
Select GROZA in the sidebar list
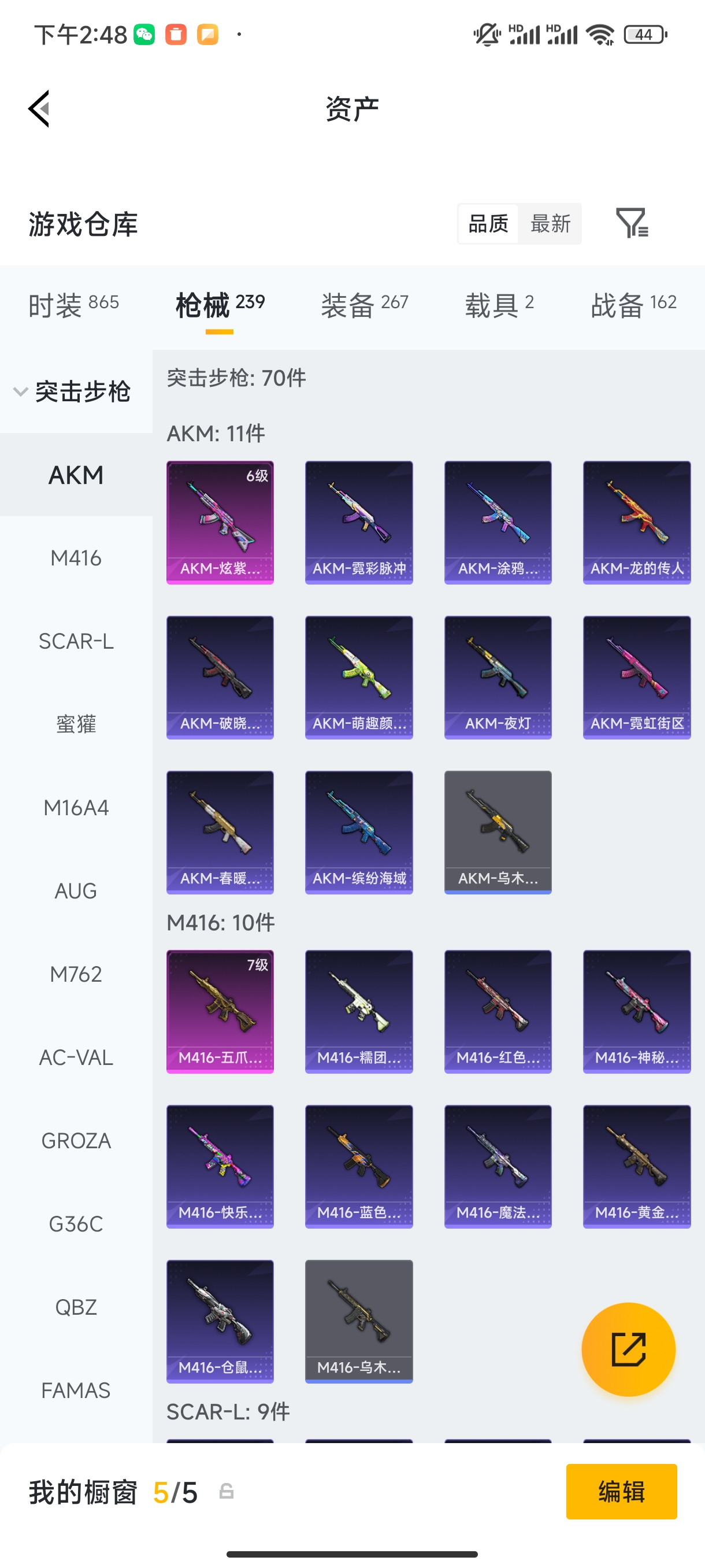coord(76,1141)
